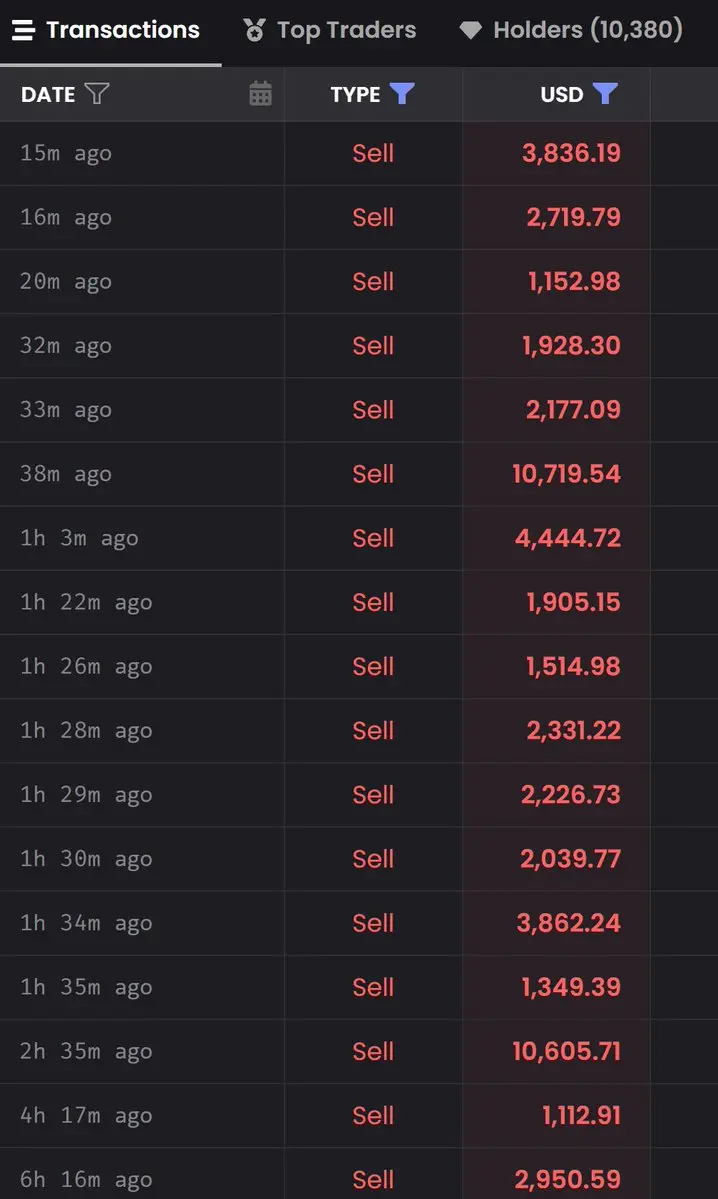Open the calendar date picker icon

[x=260, y=93]
